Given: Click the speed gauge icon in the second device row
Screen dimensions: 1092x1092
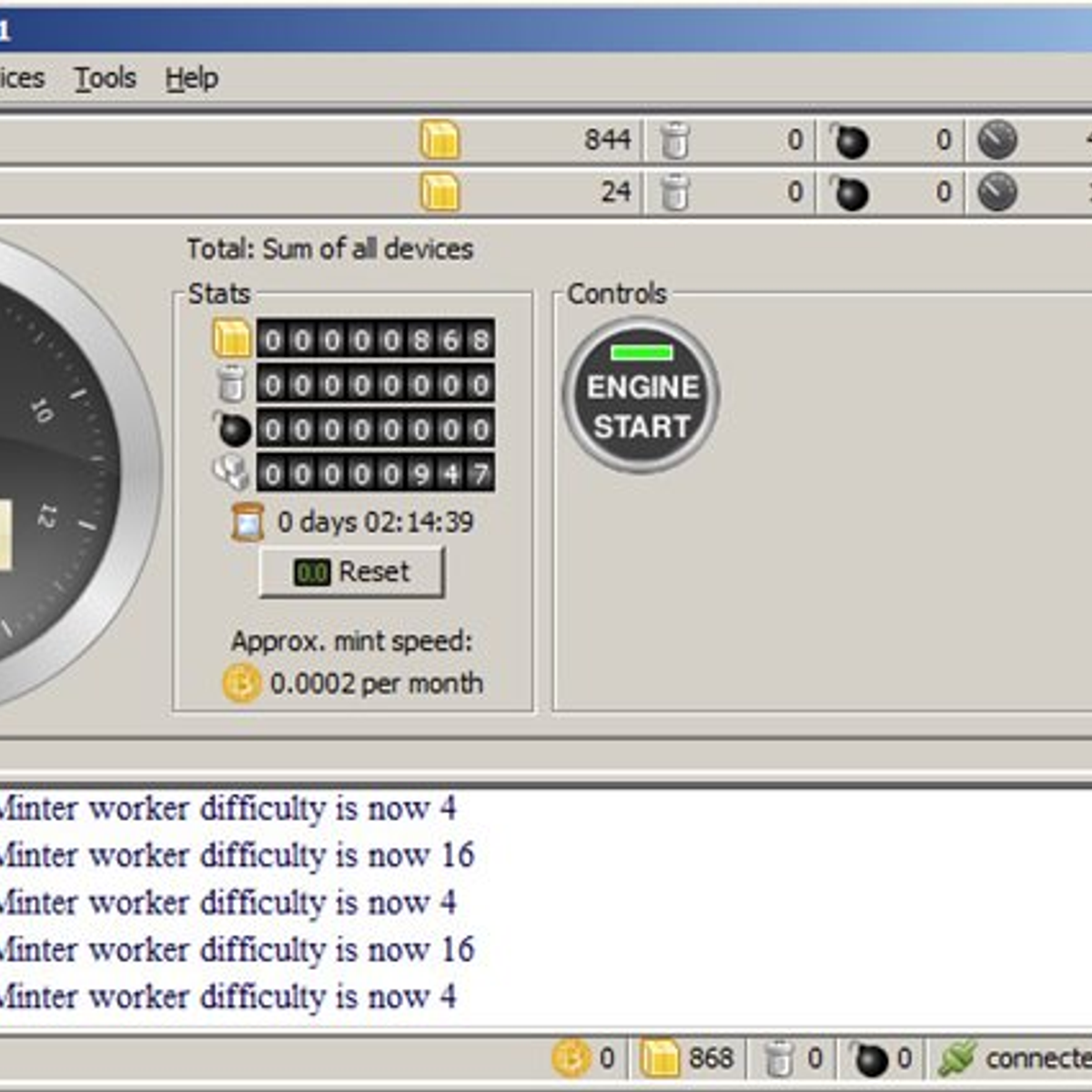Looking at the screenshot, I should point(996,193).
